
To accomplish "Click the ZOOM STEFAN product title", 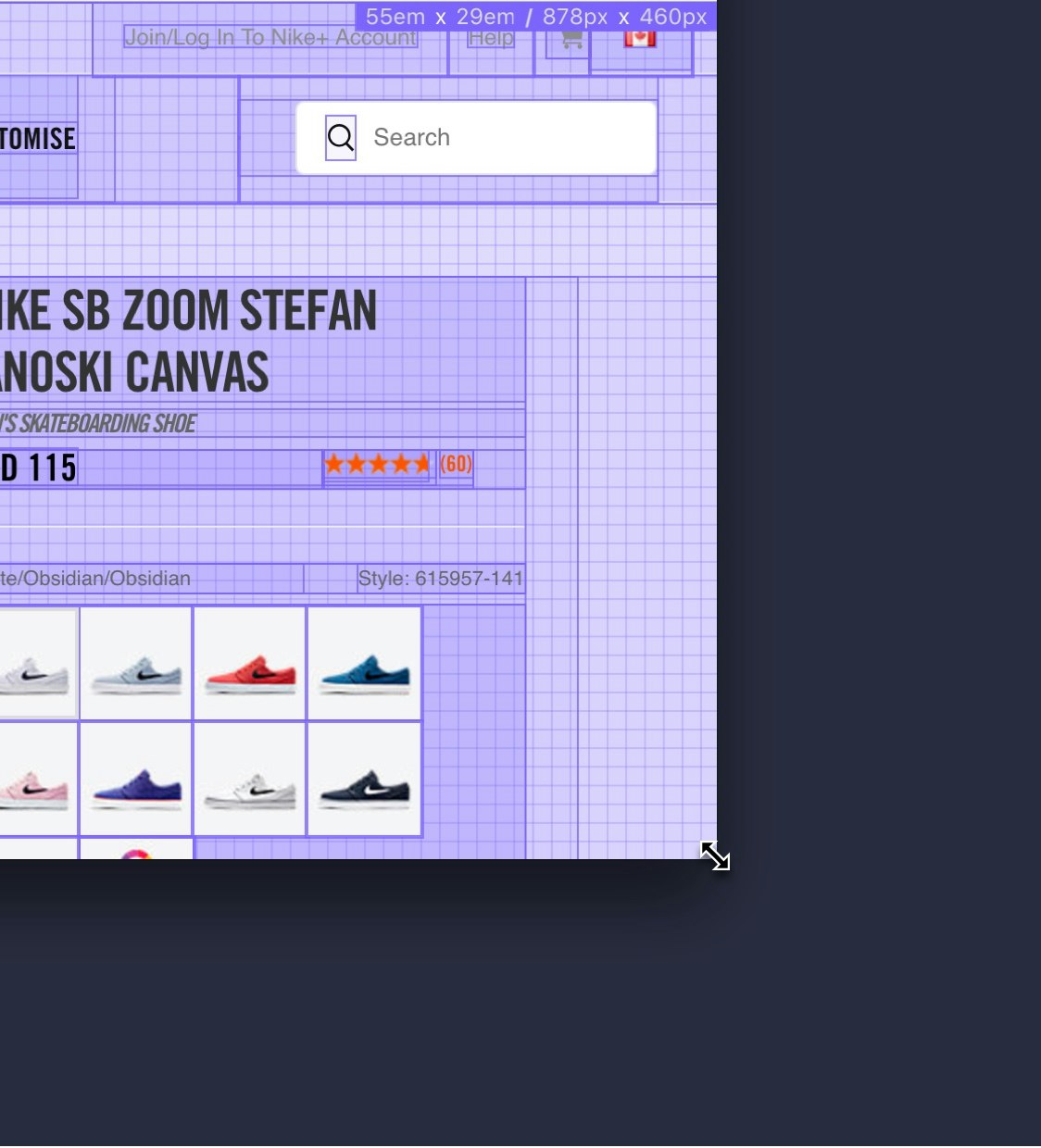I will tap(250, 310).
